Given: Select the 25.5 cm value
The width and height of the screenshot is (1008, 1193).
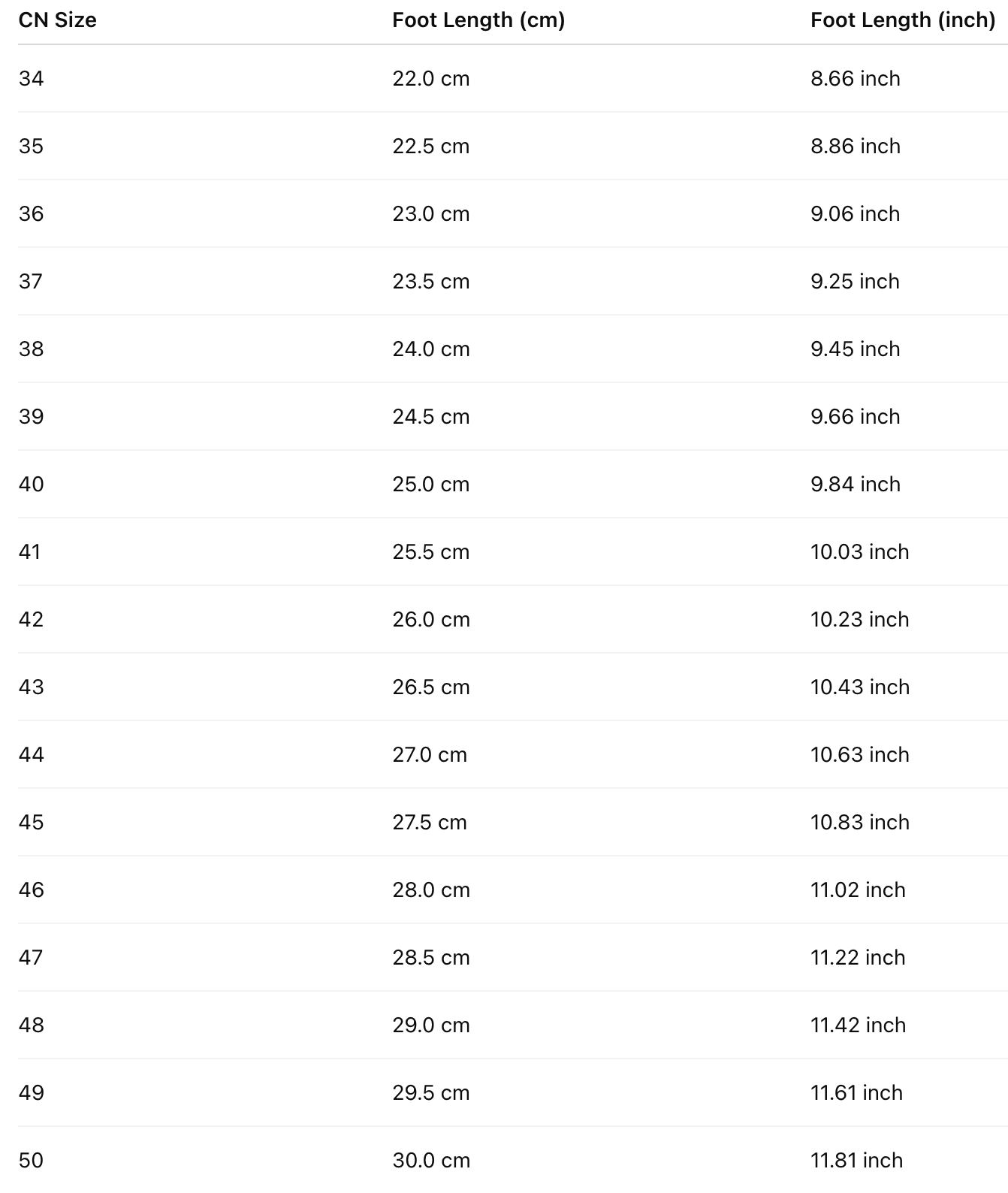Looking at the screenshot, I should pyautogui.click(x=431, y=552).
